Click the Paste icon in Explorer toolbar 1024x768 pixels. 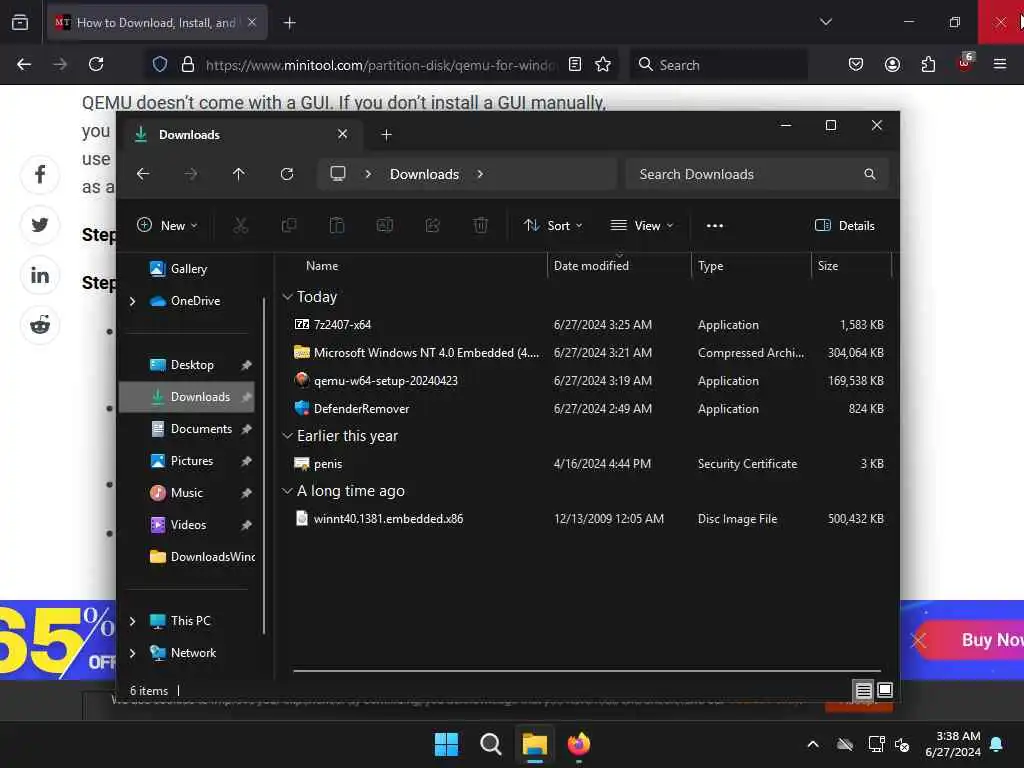point(336,225)
